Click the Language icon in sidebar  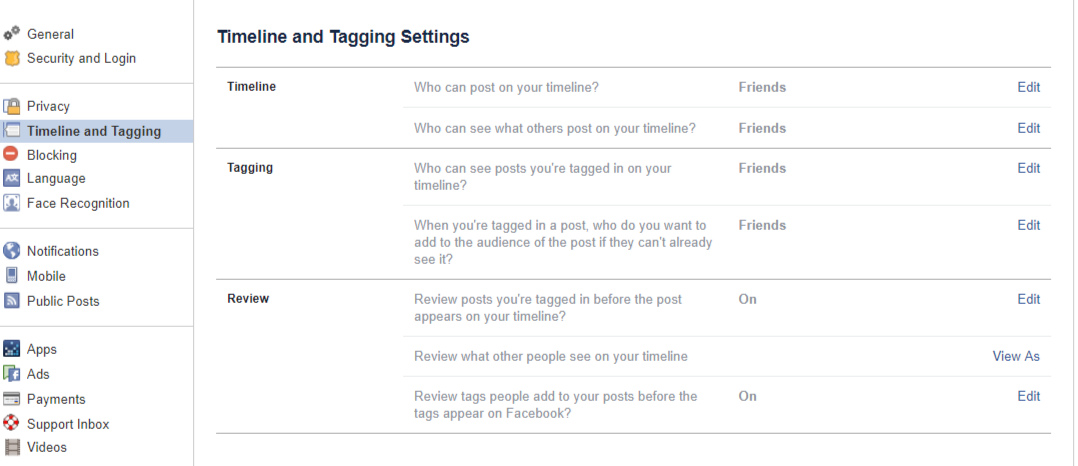12,179
